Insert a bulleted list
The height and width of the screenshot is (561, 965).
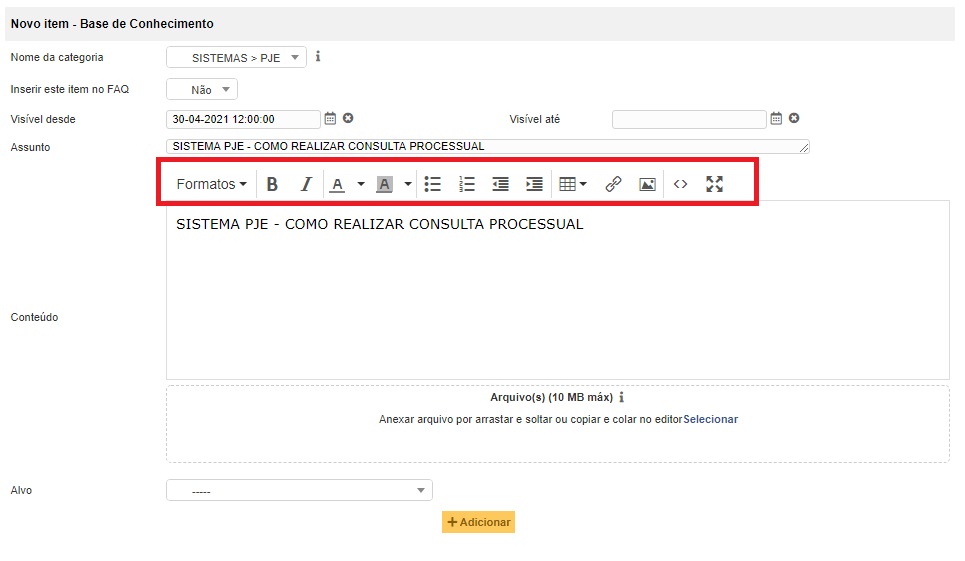[x=433, y=184]
